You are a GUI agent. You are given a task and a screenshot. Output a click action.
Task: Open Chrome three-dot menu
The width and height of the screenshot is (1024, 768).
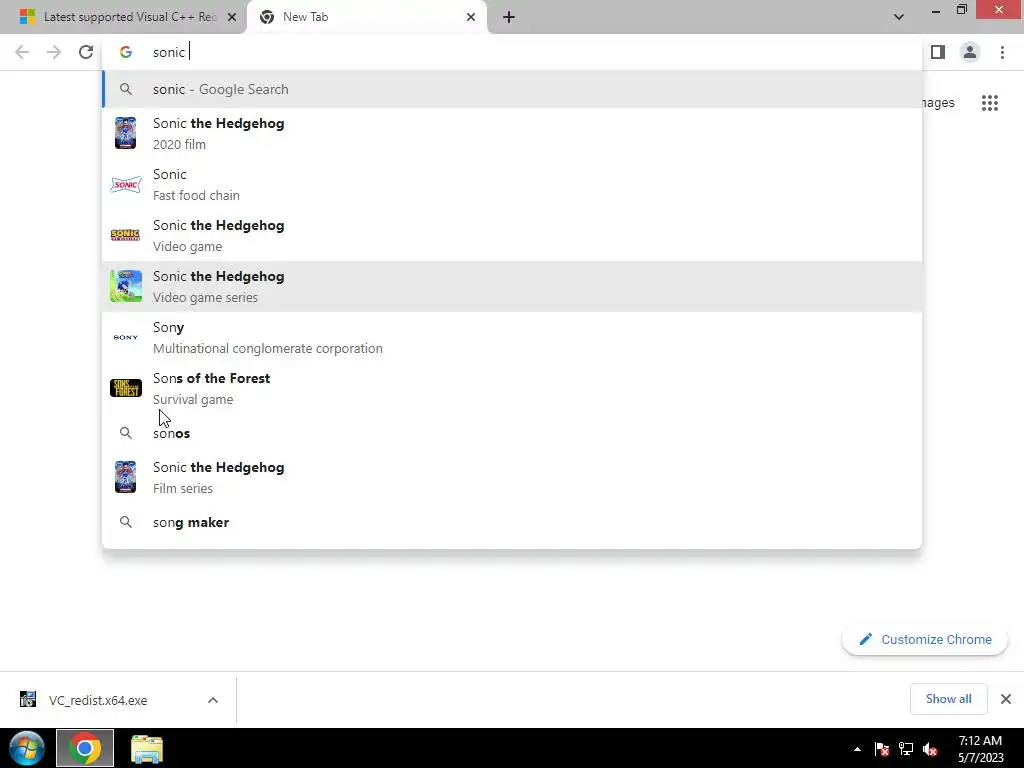click(1002, 52)
